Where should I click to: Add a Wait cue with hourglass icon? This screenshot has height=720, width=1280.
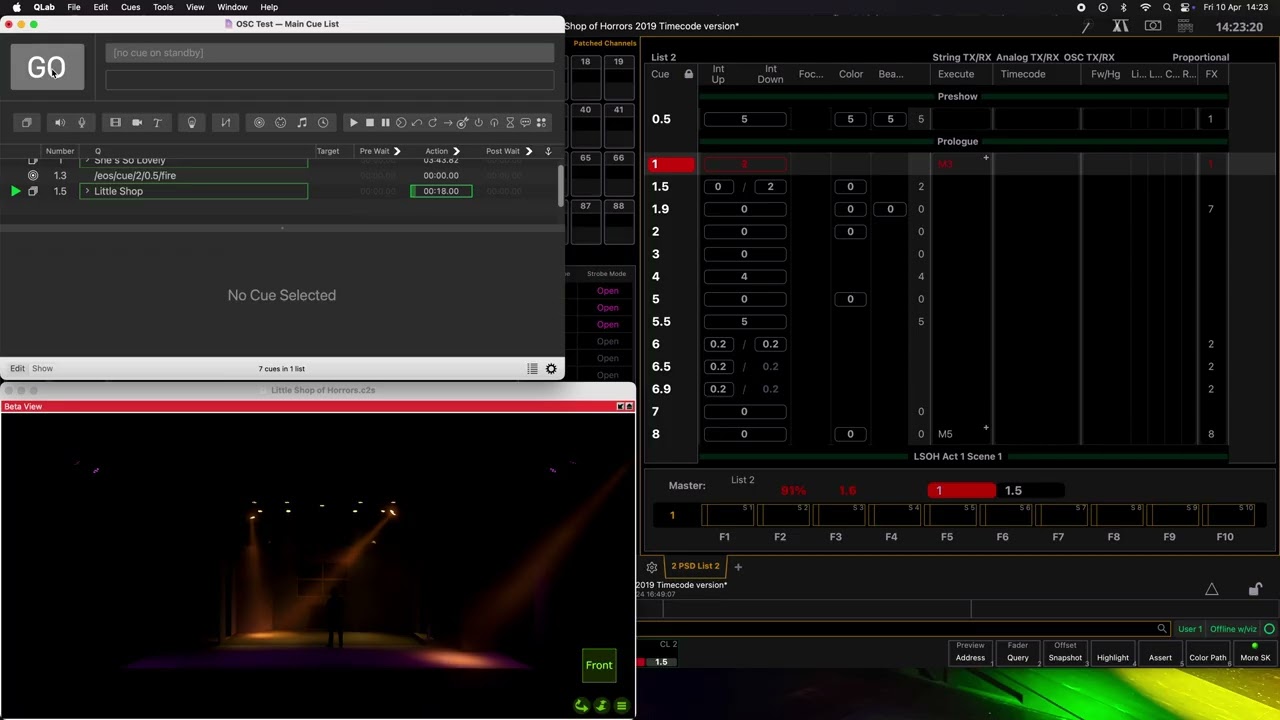tap(510, 123)
